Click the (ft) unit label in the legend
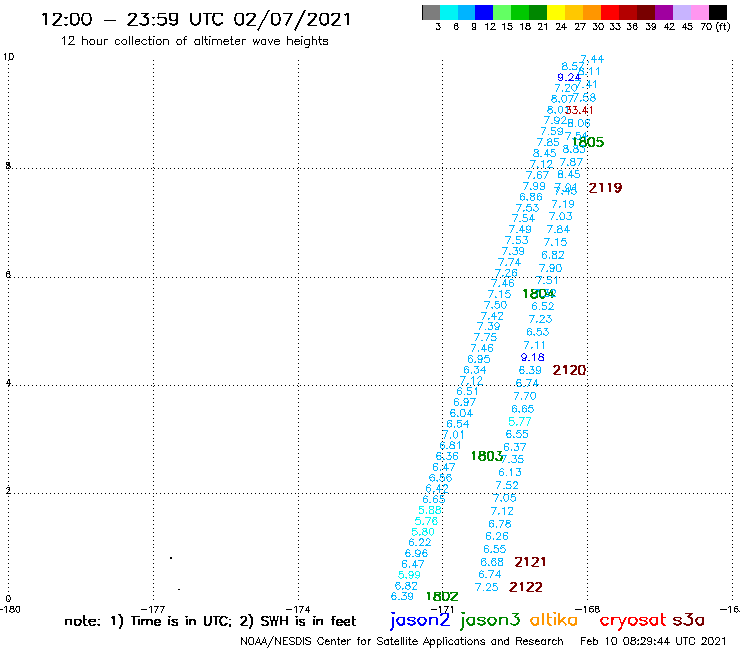The image size is (740, 650). (723, 27)
